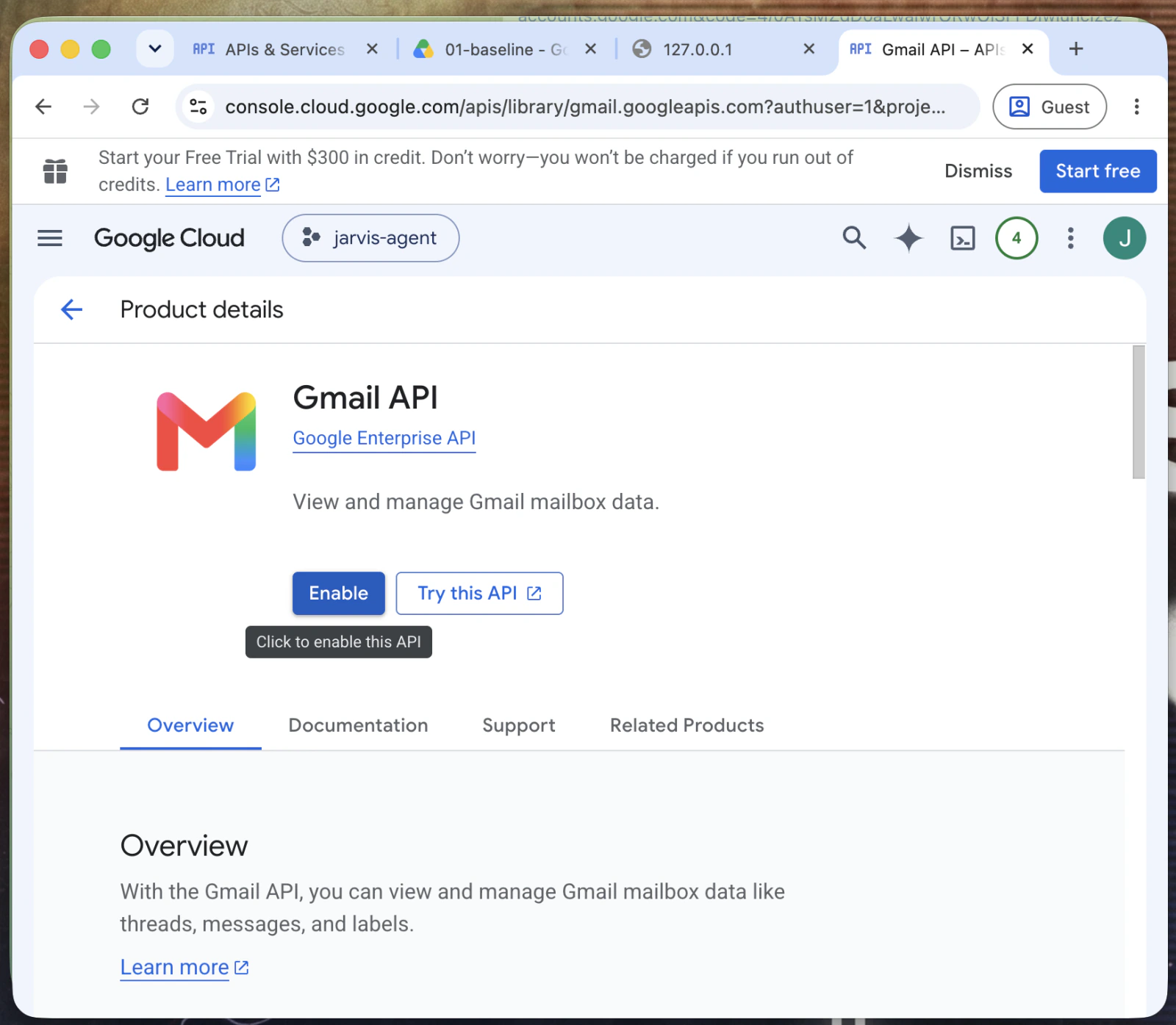Viewport: 1176px width, 1025px height.
Task: Activate Cloud Shell terminal icon
Action: point(963,238)
